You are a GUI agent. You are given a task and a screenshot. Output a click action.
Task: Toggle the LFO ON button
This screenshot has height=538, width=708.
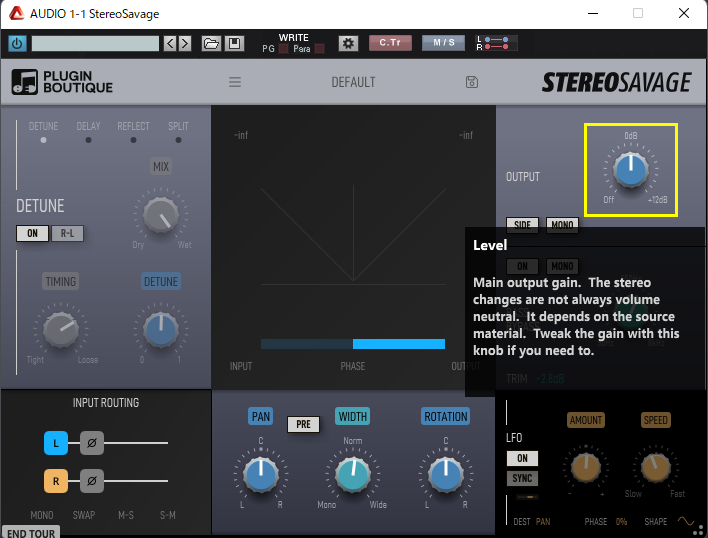coord(522,458)
